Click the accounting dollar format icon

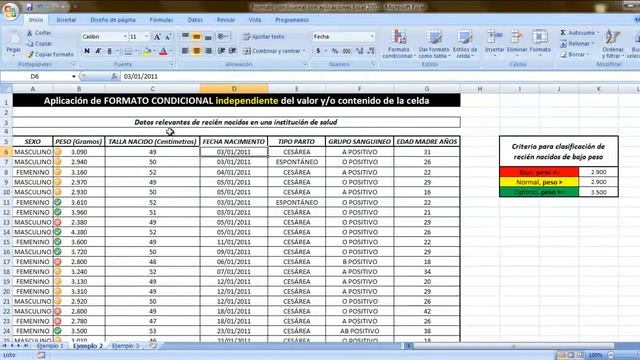[x=318, y=51]
